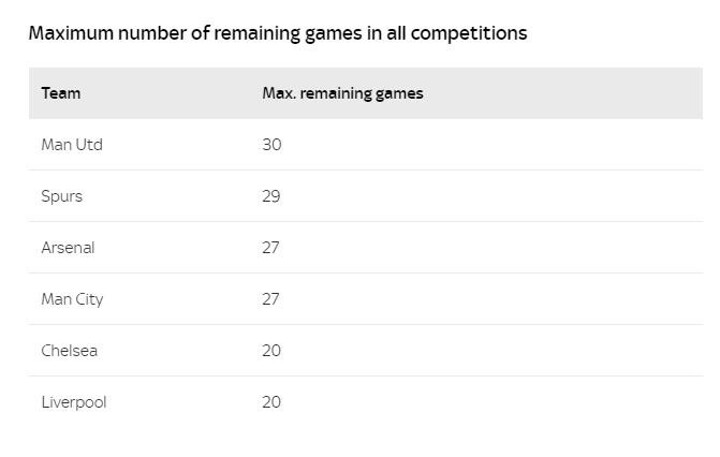Click the grey table header bar
Image resolution: width=720 pixels, height=457 pixels.
pos(366,93)
